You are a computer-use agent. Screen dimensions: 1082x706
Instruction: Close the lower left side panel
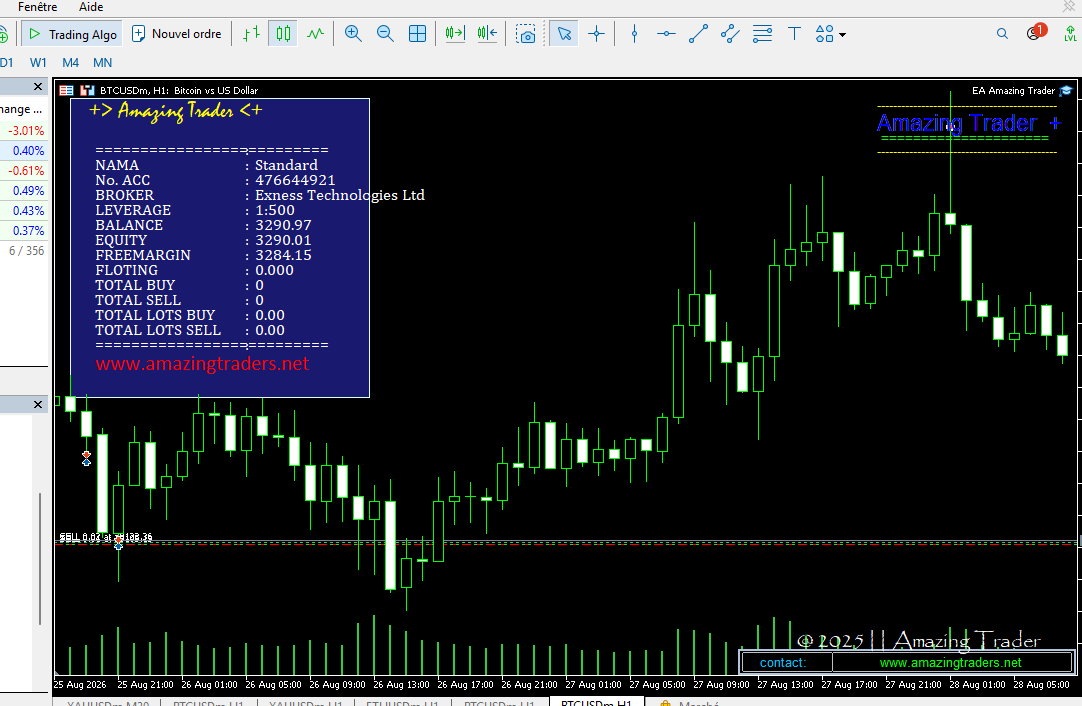[38, 405]
